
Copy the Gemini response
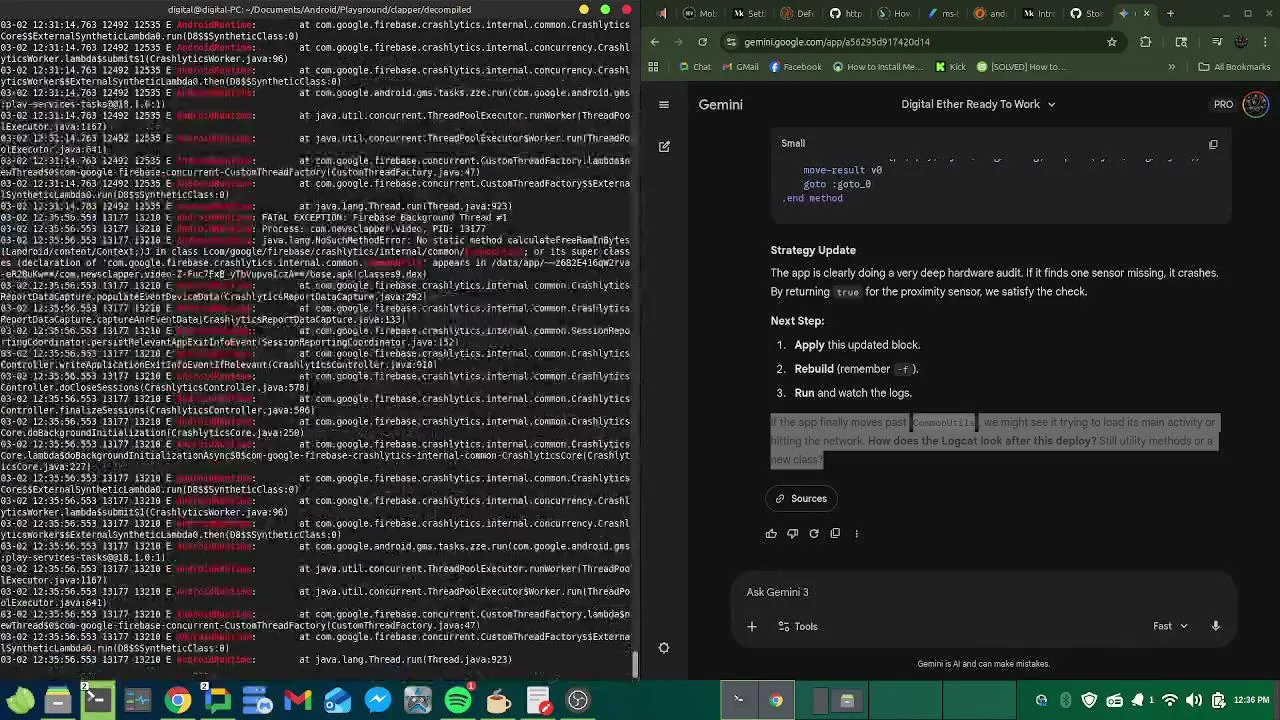click(835, 533)
